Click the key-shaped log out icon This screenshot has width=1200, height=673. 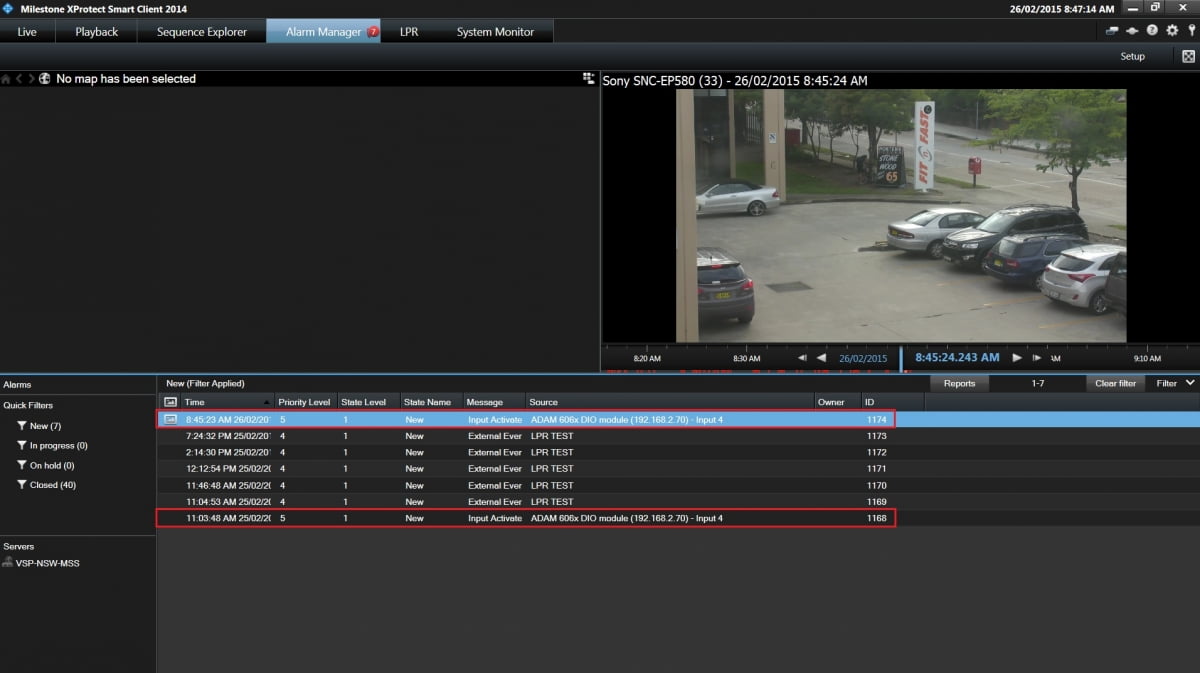coord(1191,31)
